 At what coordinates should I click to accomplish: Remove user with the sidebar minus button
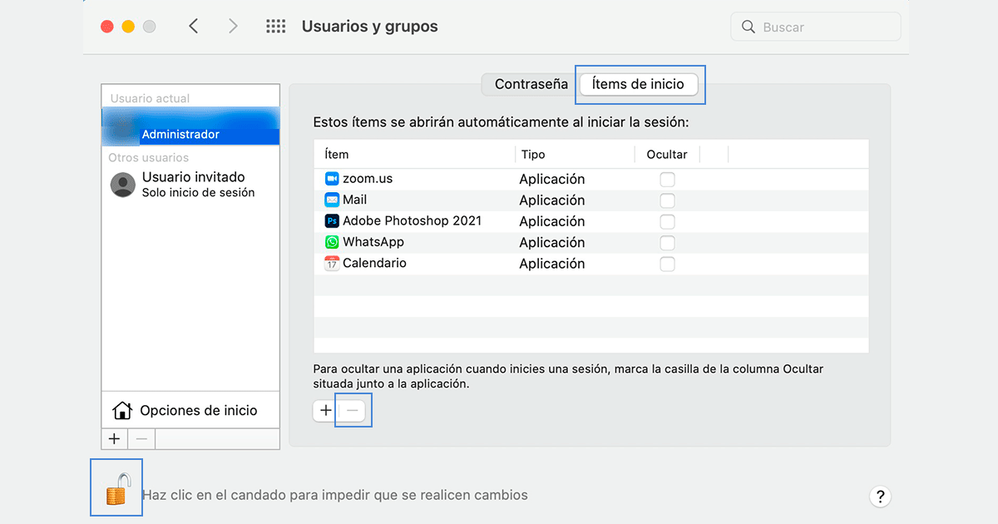[141, 439]
